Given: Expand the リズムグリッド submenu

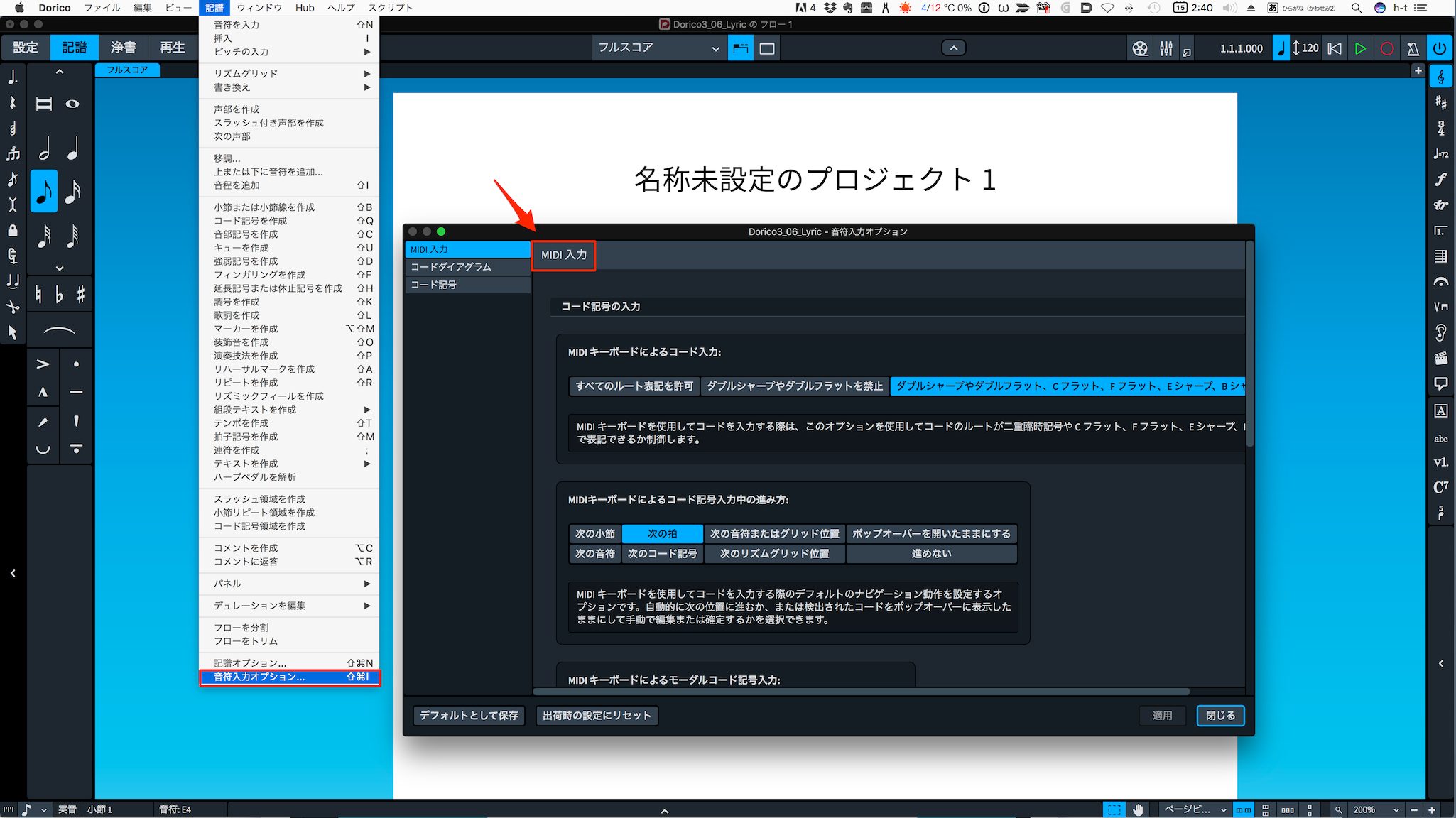Looking at the screenshot, I should [289, 73].
